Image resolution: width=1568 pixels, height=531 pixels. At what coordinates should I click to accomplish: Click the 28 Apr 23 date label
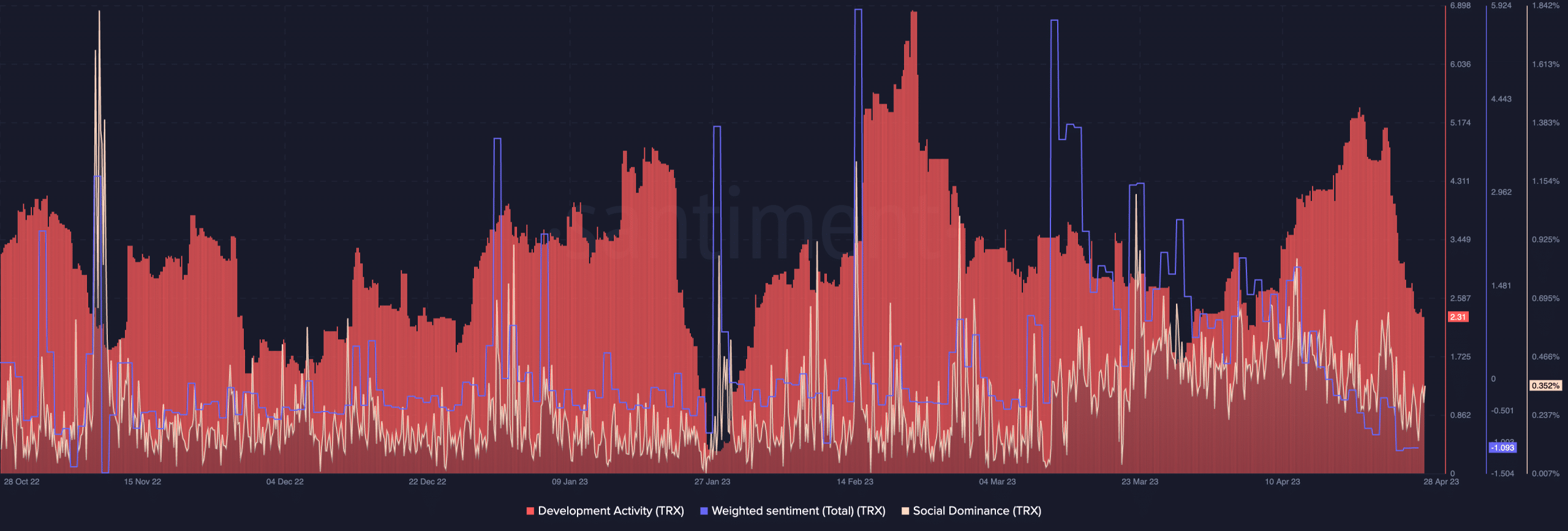point(1441,482)
